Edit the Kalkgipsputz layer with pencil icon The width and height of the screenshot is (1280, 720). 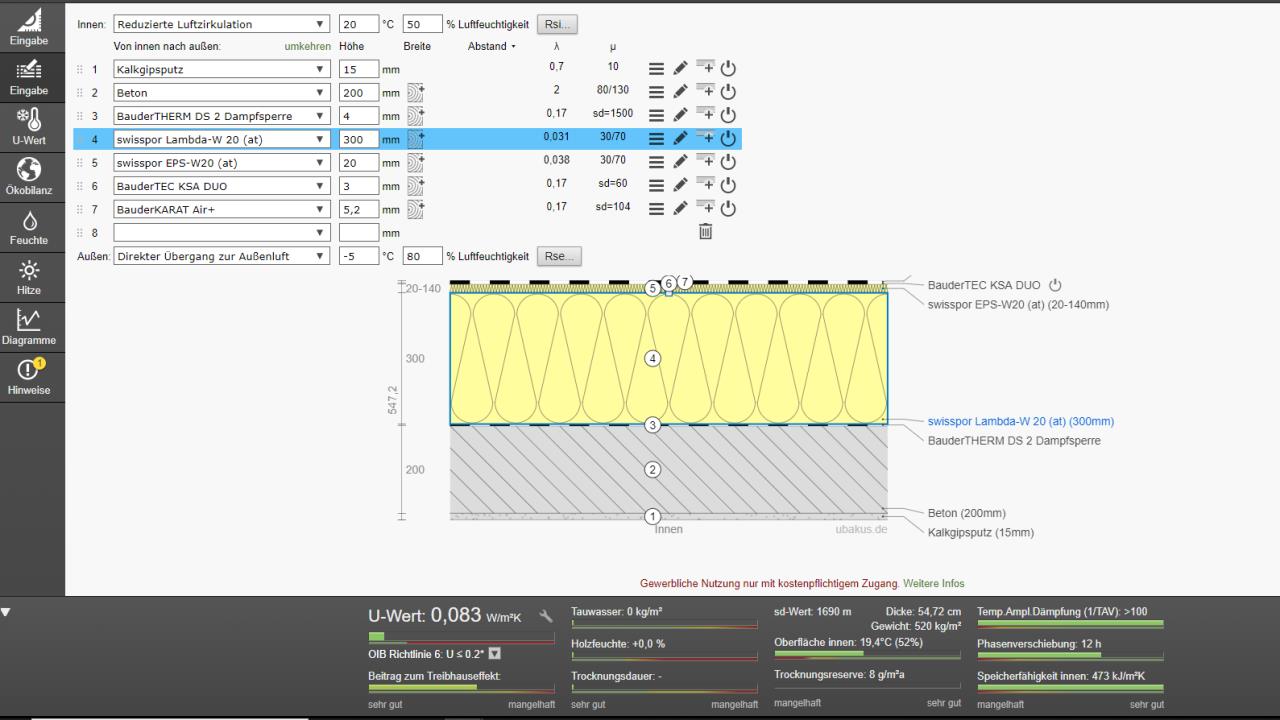click(680, 69)
